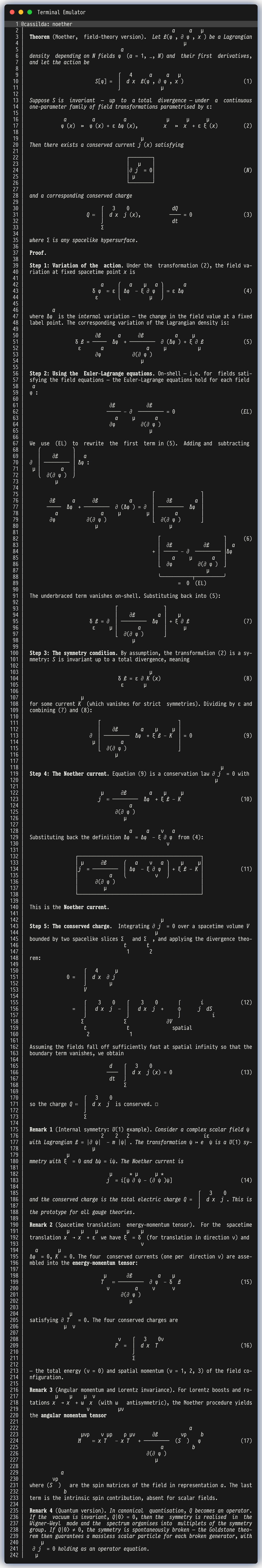Click the 'Terminal Emulator' window title
262x1568 pixels.
61,12
